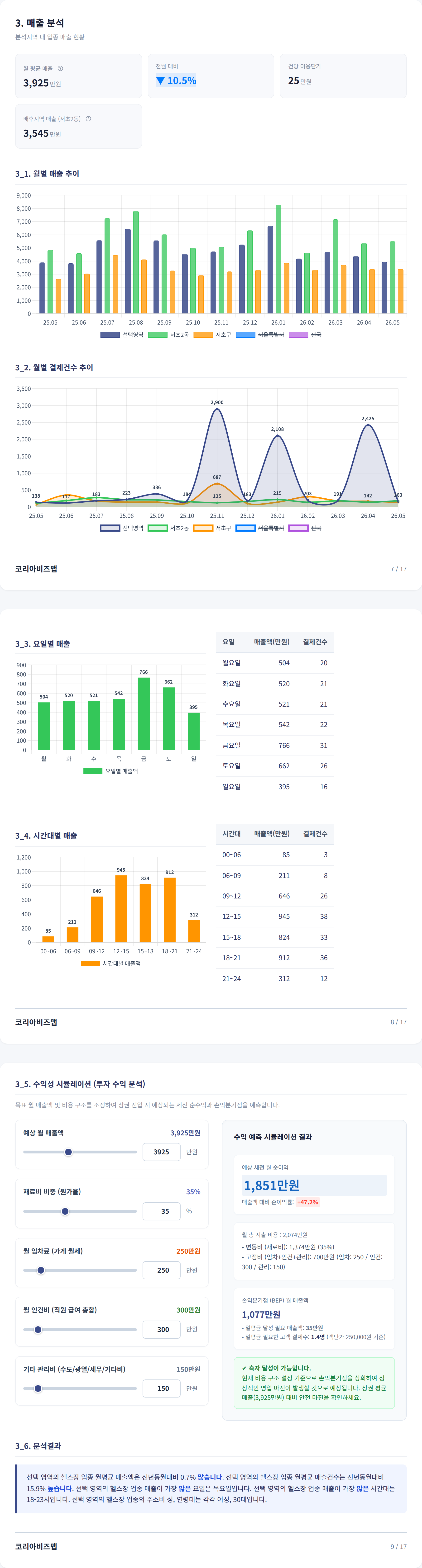Click the +47.2% profit margin badge
Image resolution: width=422 pixels, height=1568 pixels.
coord(307,1202)
